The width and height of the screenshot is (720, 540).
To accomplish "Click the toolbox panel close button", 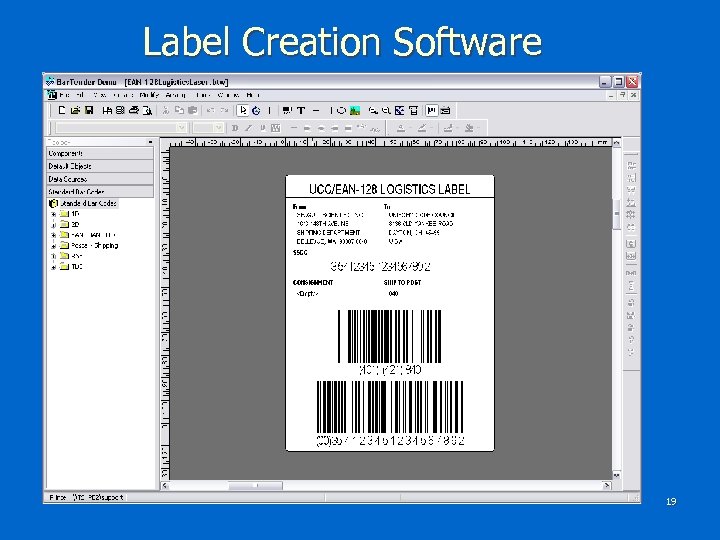I will pos(150,142).
